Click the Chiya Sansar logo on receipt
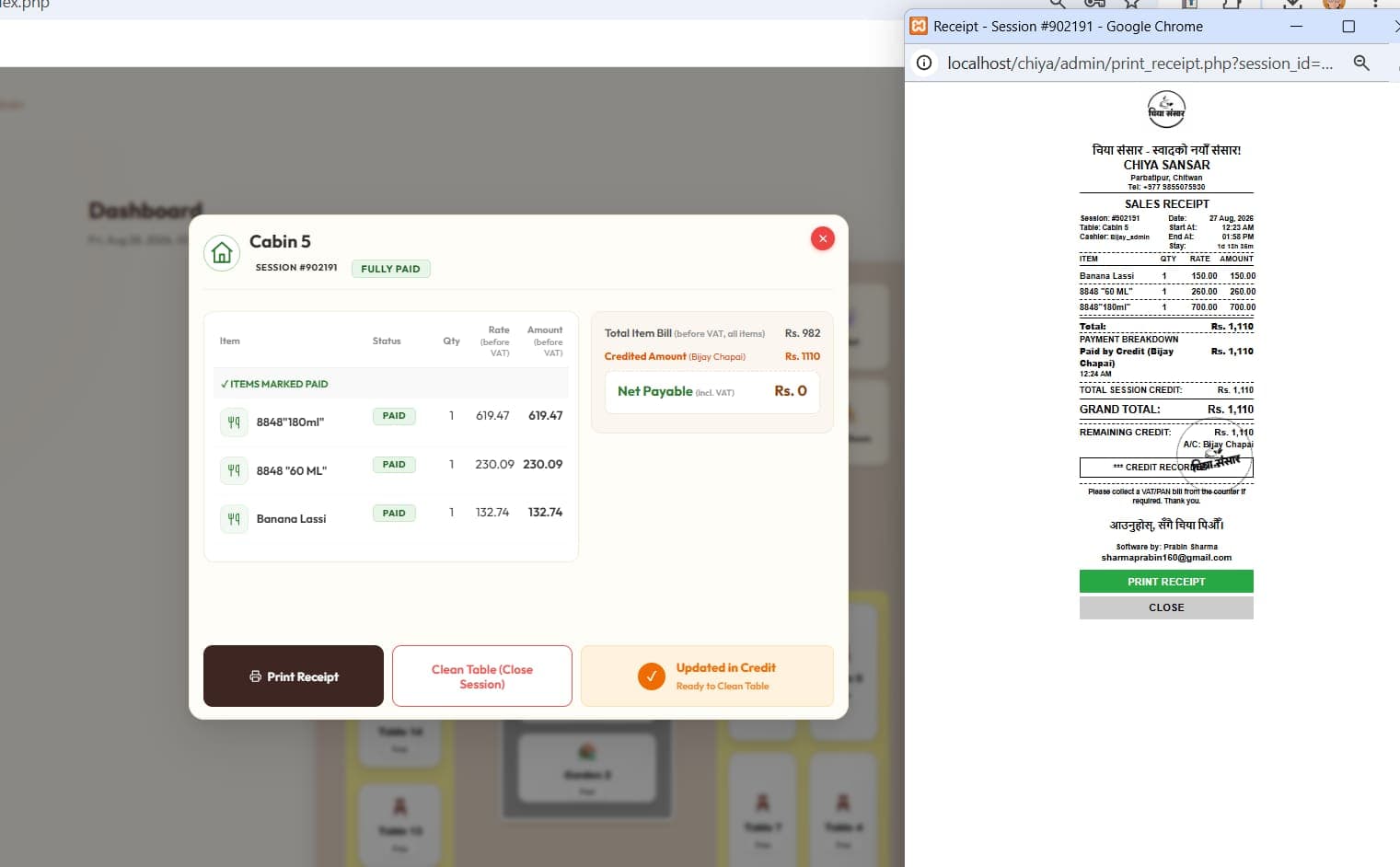 point(1166,110)
